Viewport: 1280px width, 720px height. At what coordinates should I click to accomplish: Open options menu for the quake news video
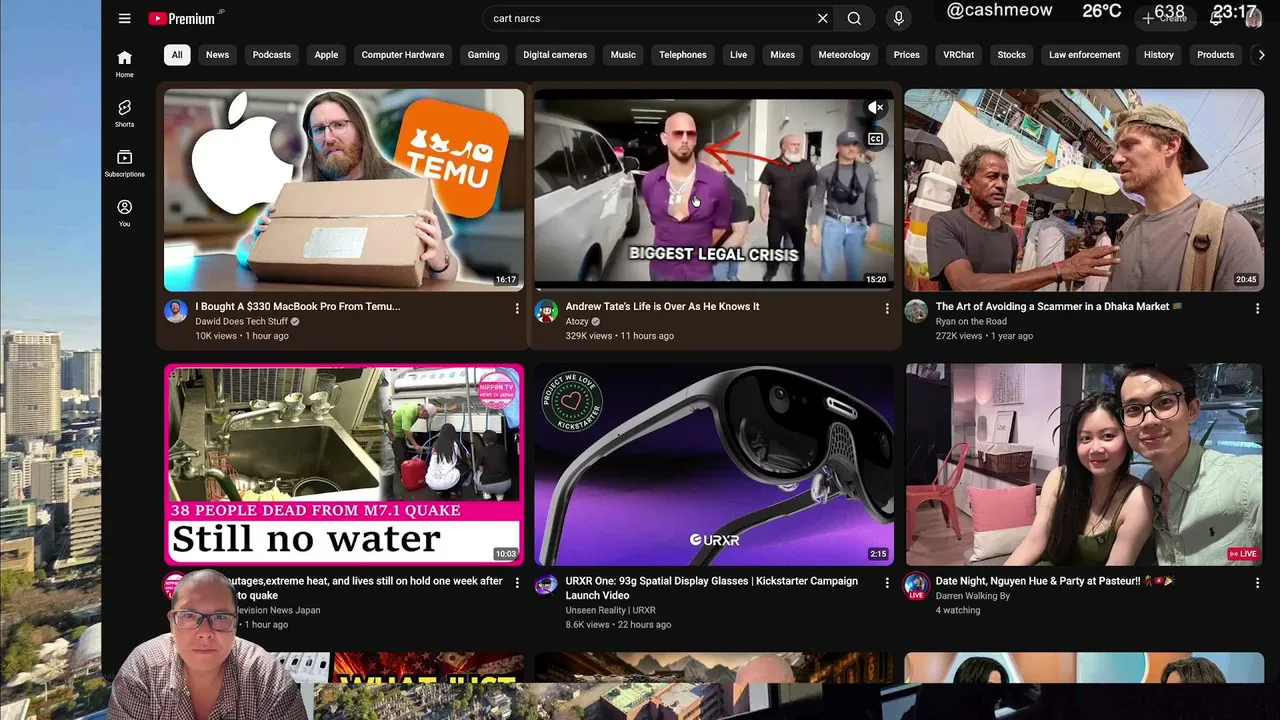click(x=517, y=583)
